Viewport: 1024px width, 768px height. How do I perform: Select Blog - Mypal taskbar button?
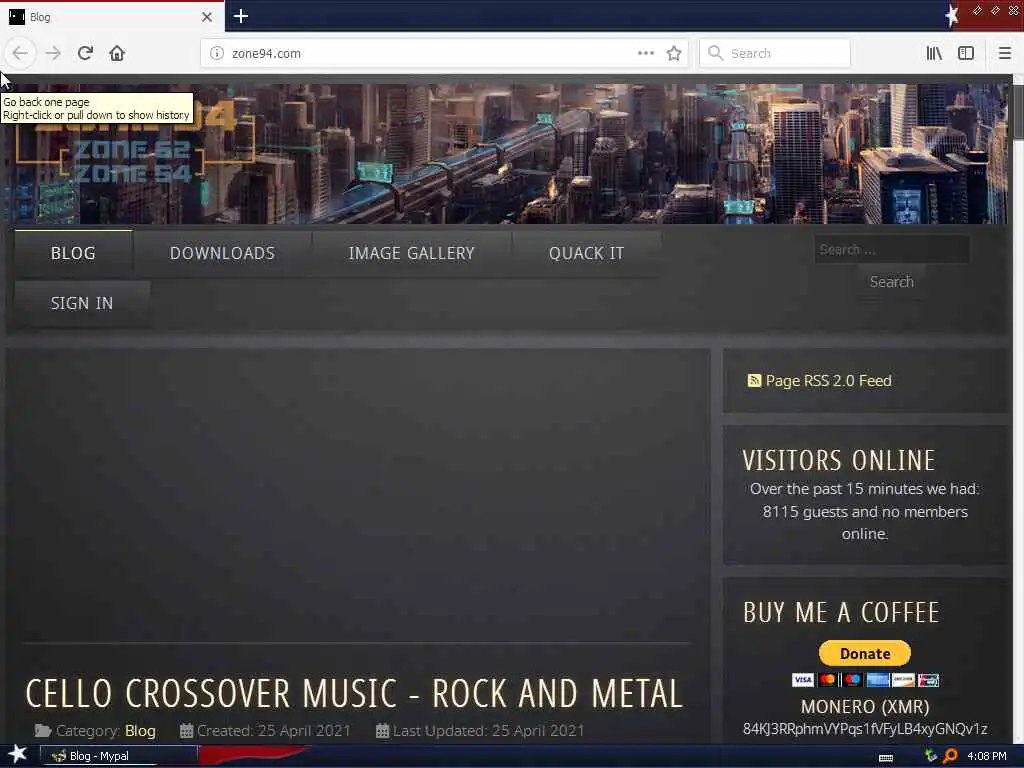(119, 756)
